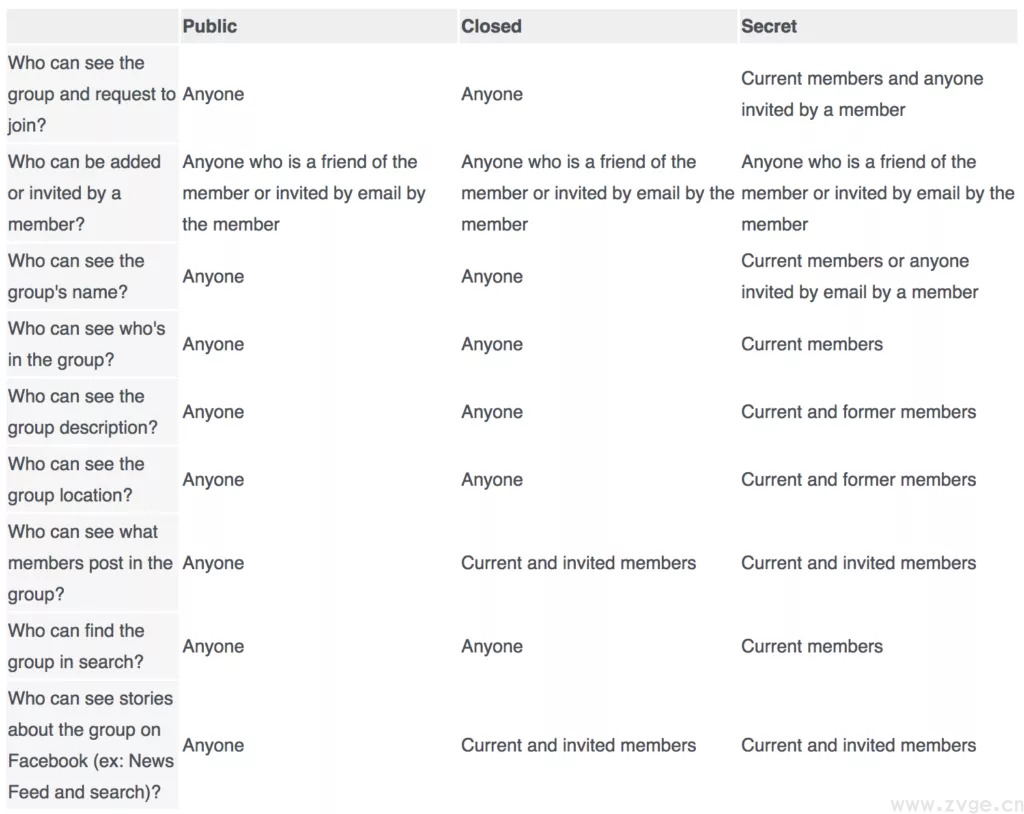Select the "Who can see the group description?" label
The image size is (1024, 814).
(82, 412)
